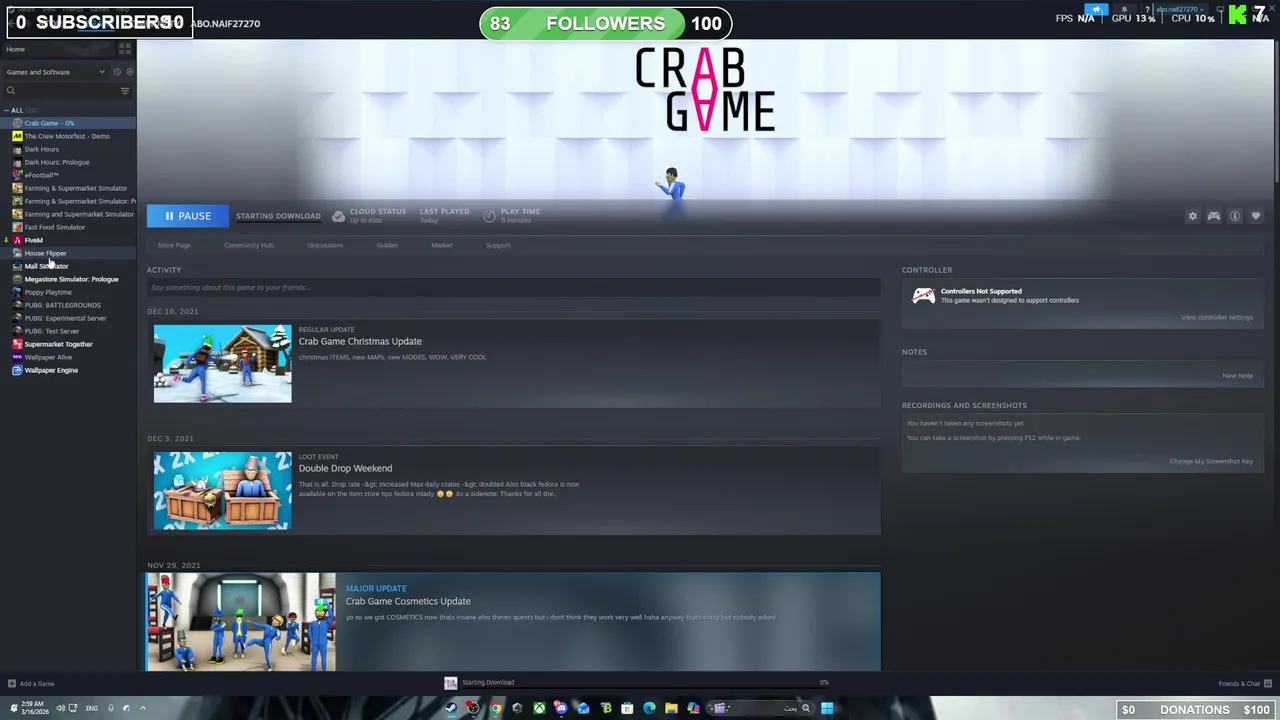This screenshot has width=1280, height=720.
Task: Click the Windows Start button
Action: 827,708
